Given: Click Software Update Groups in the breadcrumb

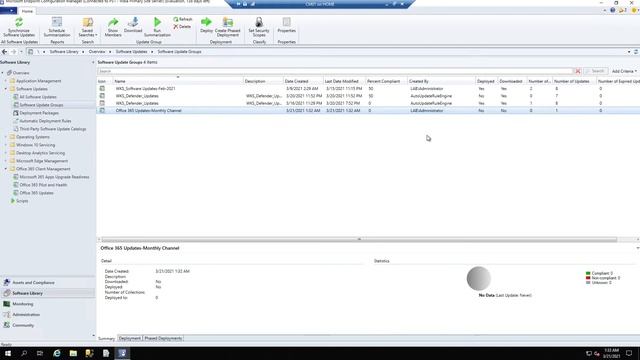Looking at the screenshot, I should click(180, 52).
